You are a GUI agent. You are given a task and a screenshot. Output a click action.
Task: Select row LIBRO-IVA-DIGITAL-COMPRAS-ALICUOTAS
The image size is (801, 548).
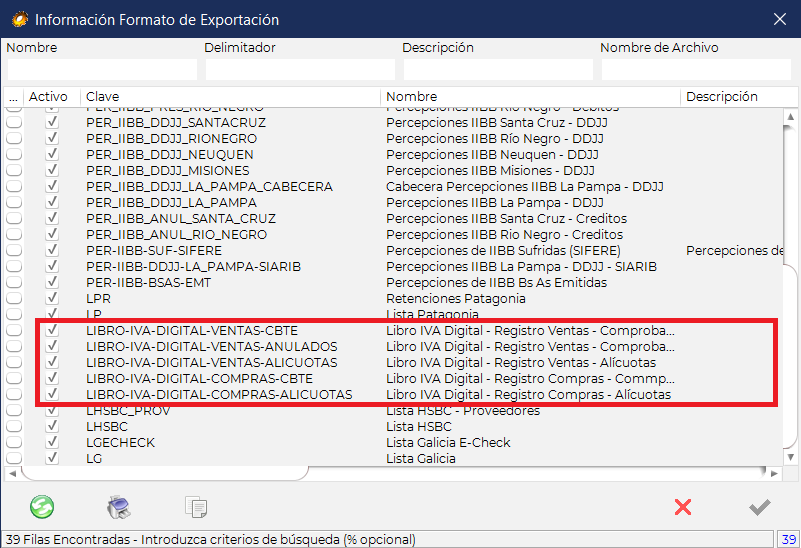393,394
